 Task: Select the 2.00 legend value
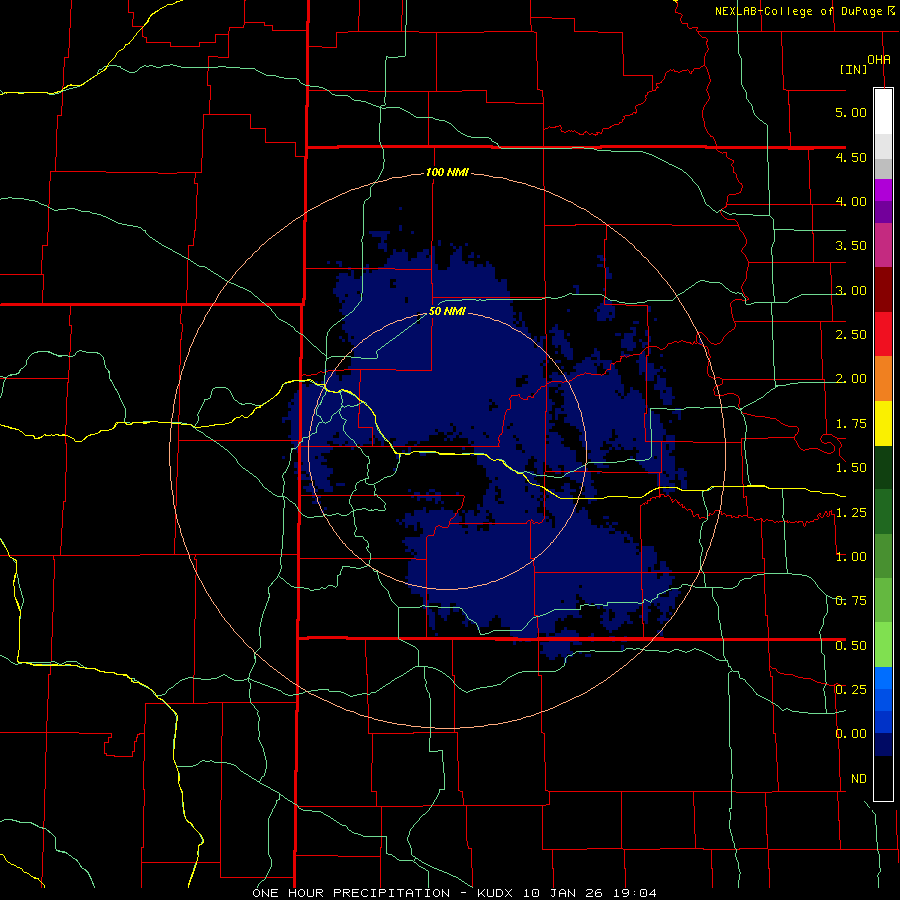pyautogui.click(x=851, y=379)
